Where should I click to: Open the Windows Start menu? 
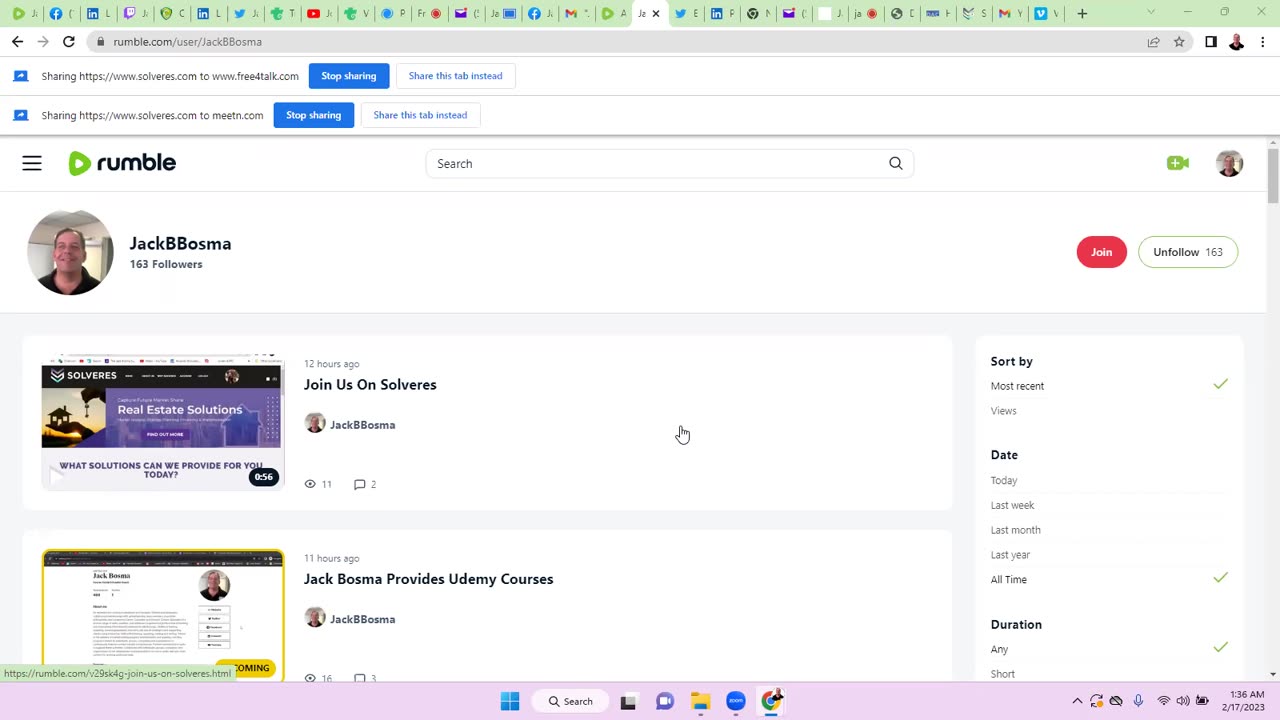(510, 701)
